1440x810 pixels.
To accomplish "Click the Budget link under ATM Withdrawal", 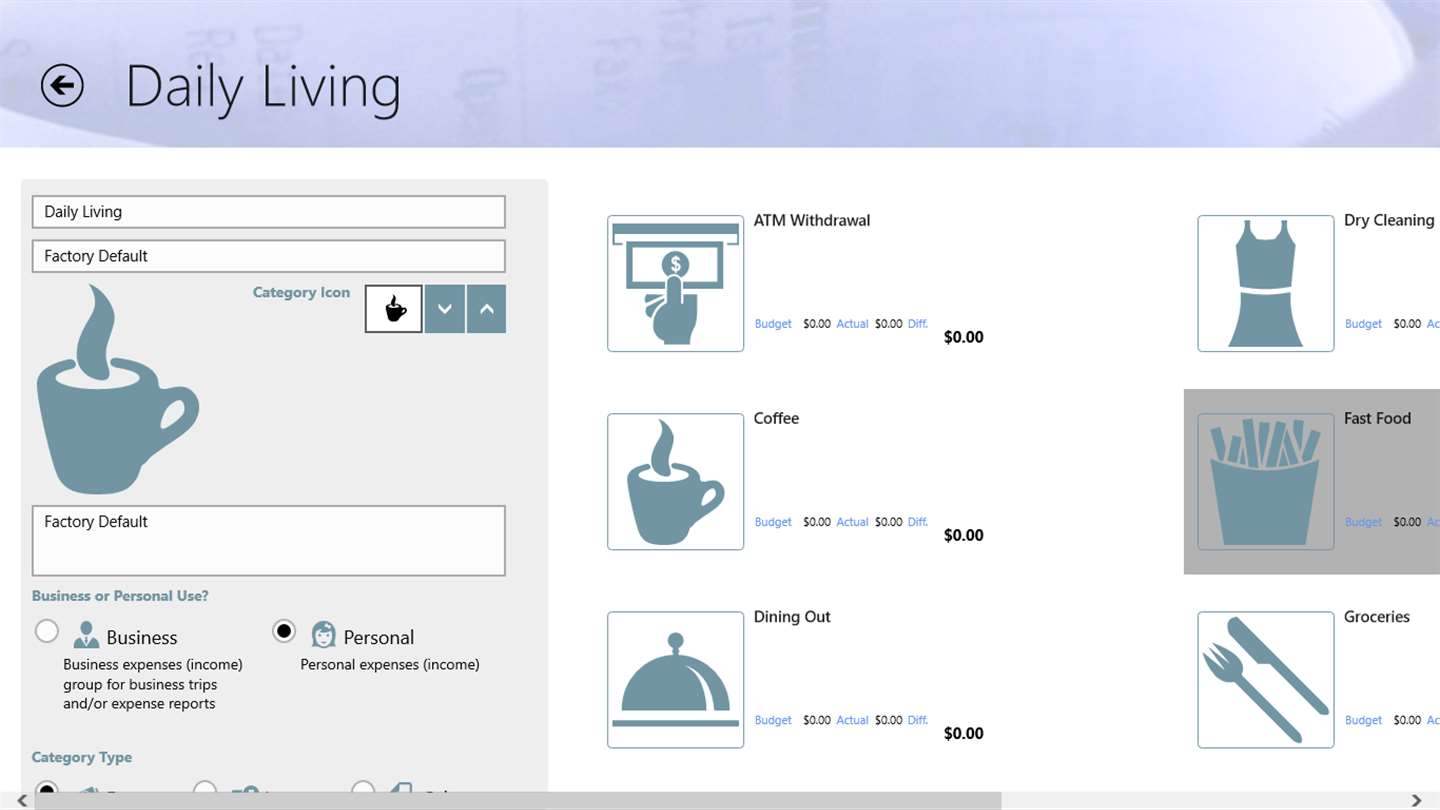I will tap(773, 324).
